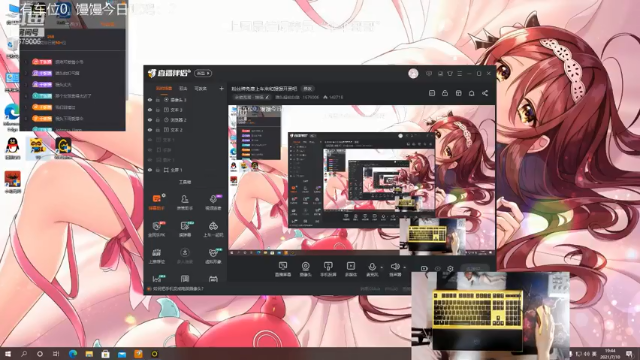Click the record video icon beside the gear
This screenshot has height=360, width=640.
pos(424,269)
